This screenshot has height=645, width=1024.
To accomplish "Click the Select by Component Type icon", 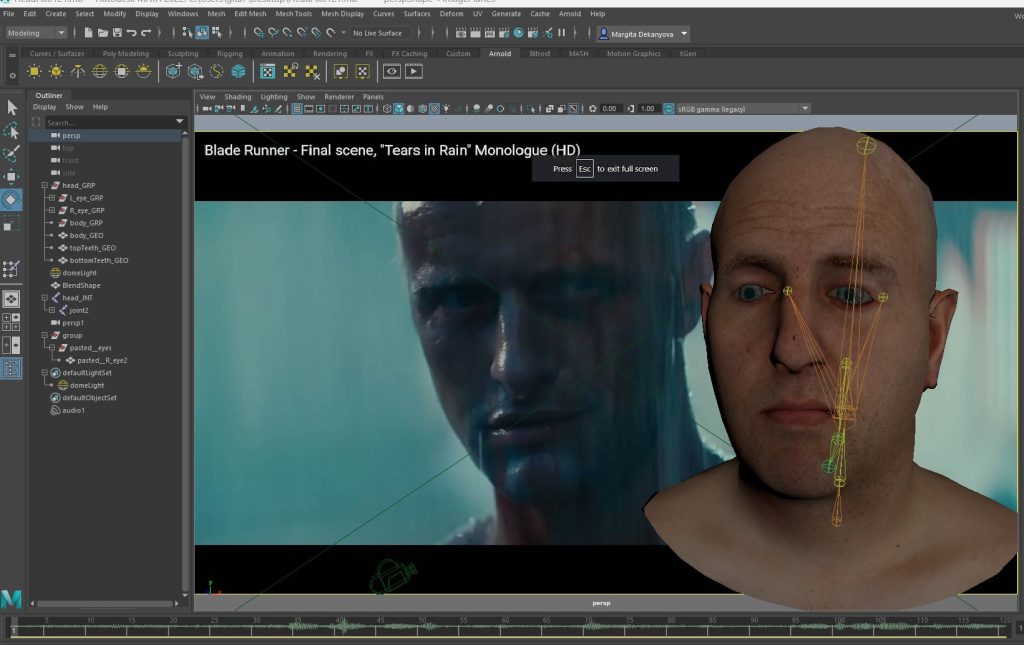I will click(217, 33).
